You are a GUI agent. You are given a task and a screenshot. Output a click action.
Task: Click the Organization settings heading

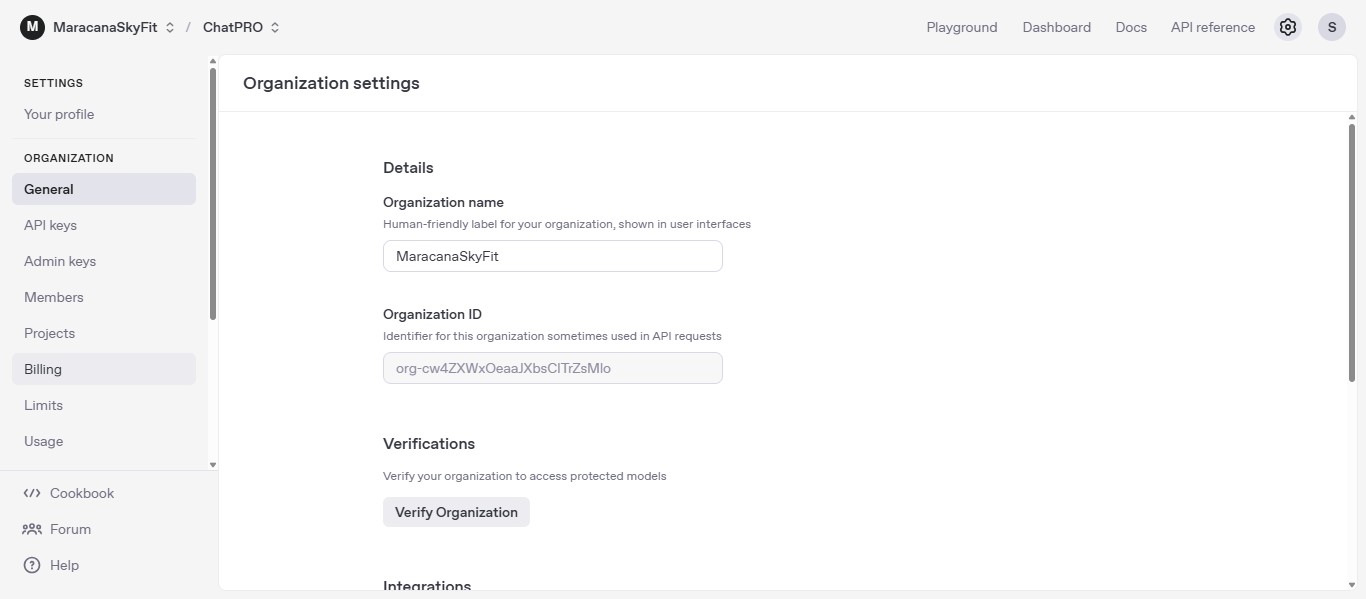(x=331, y=83)
